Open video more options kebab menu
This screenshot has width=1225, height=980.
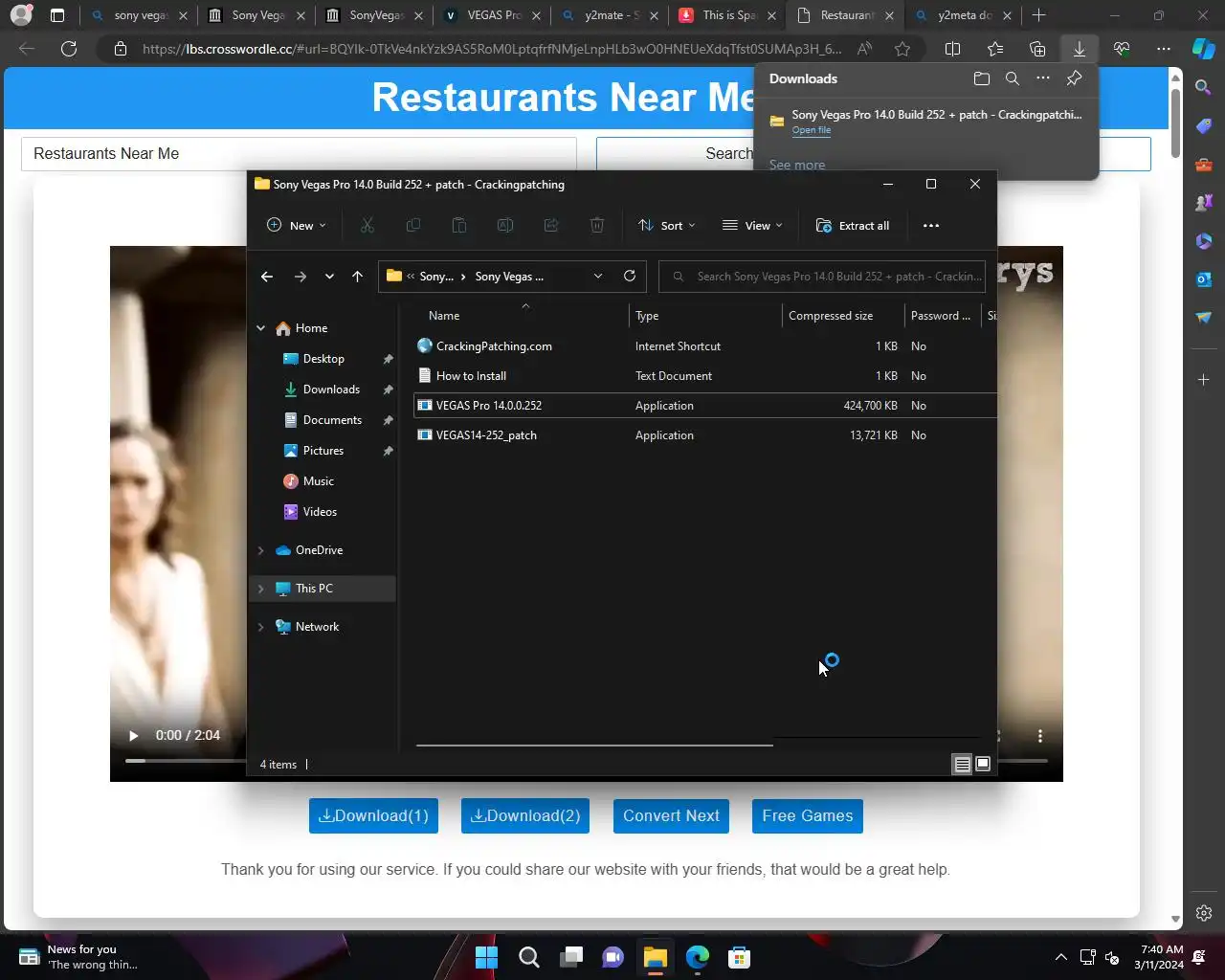pyautogui.click(x=1040, y=736)
